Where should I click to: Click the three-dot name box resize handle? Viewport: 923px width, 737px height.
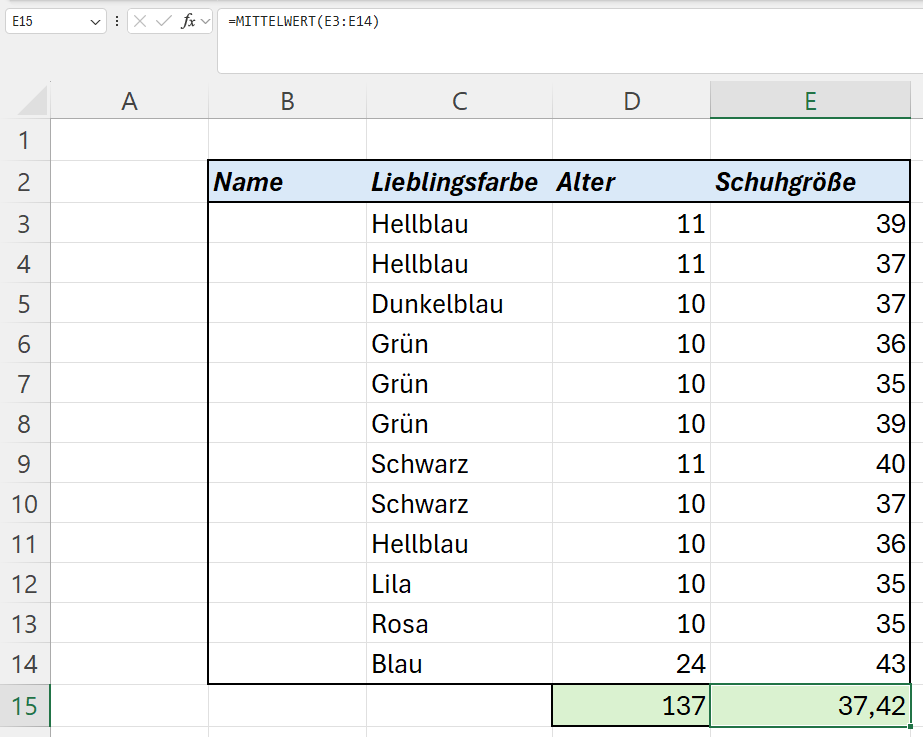[x=117, y=21]
